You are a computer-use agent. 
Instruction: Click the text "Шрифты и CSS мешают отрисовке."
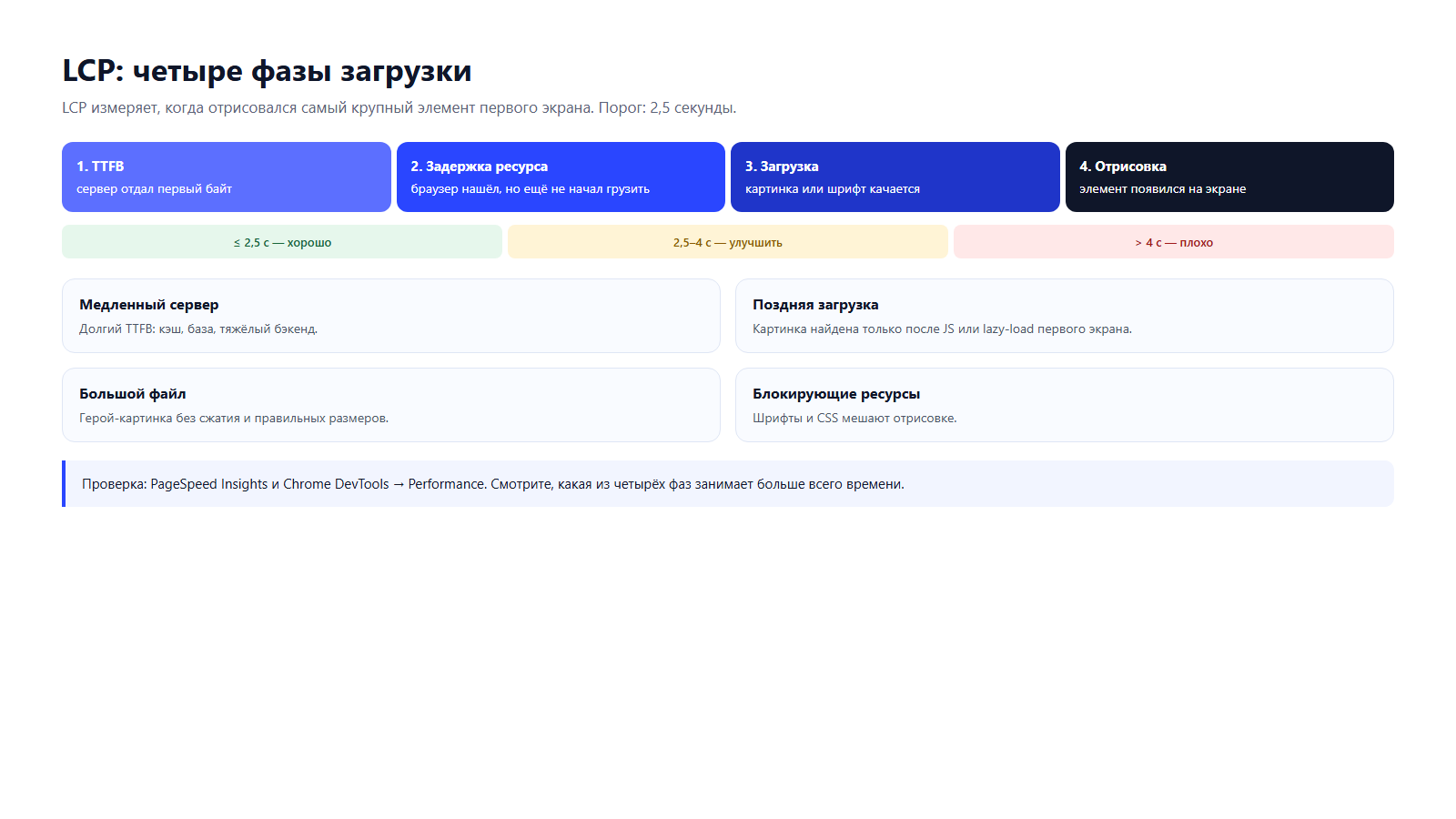click(854, 419)
